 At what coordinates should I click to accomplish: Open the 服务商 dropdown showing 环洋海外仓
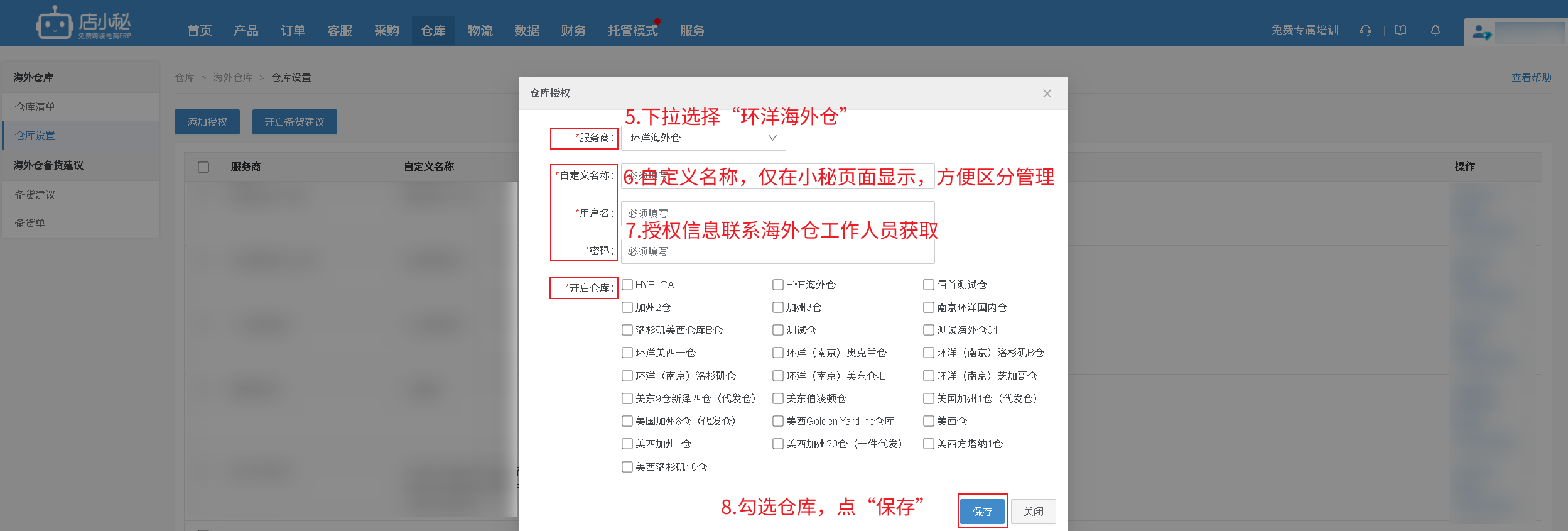(x=703, y=138)
